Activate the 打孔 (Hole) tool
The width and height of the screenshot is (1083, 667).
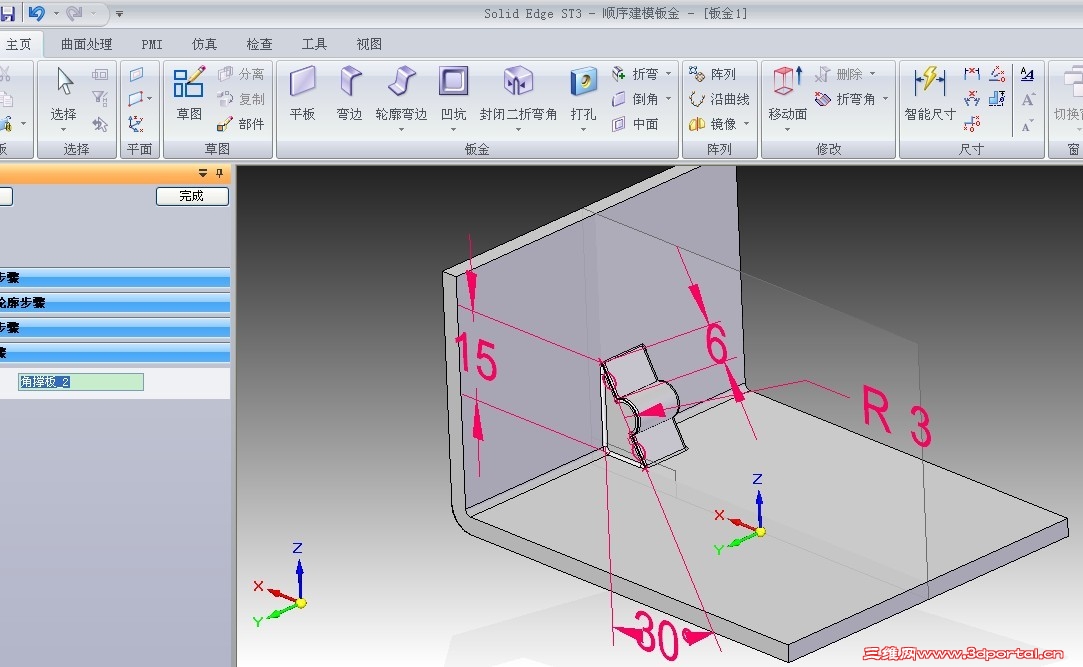584,82
